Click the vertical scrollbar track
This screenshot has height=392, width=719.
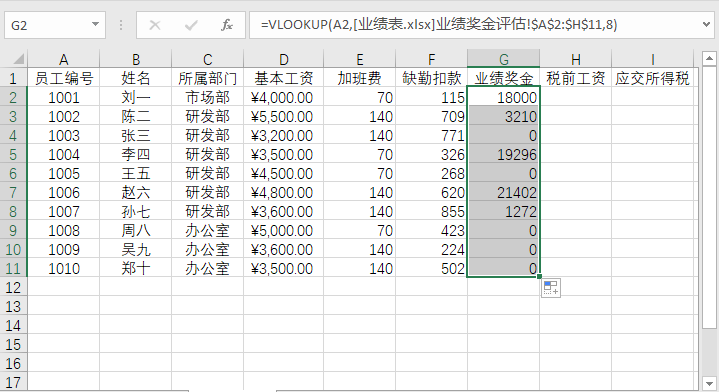(x=709, y=220)
